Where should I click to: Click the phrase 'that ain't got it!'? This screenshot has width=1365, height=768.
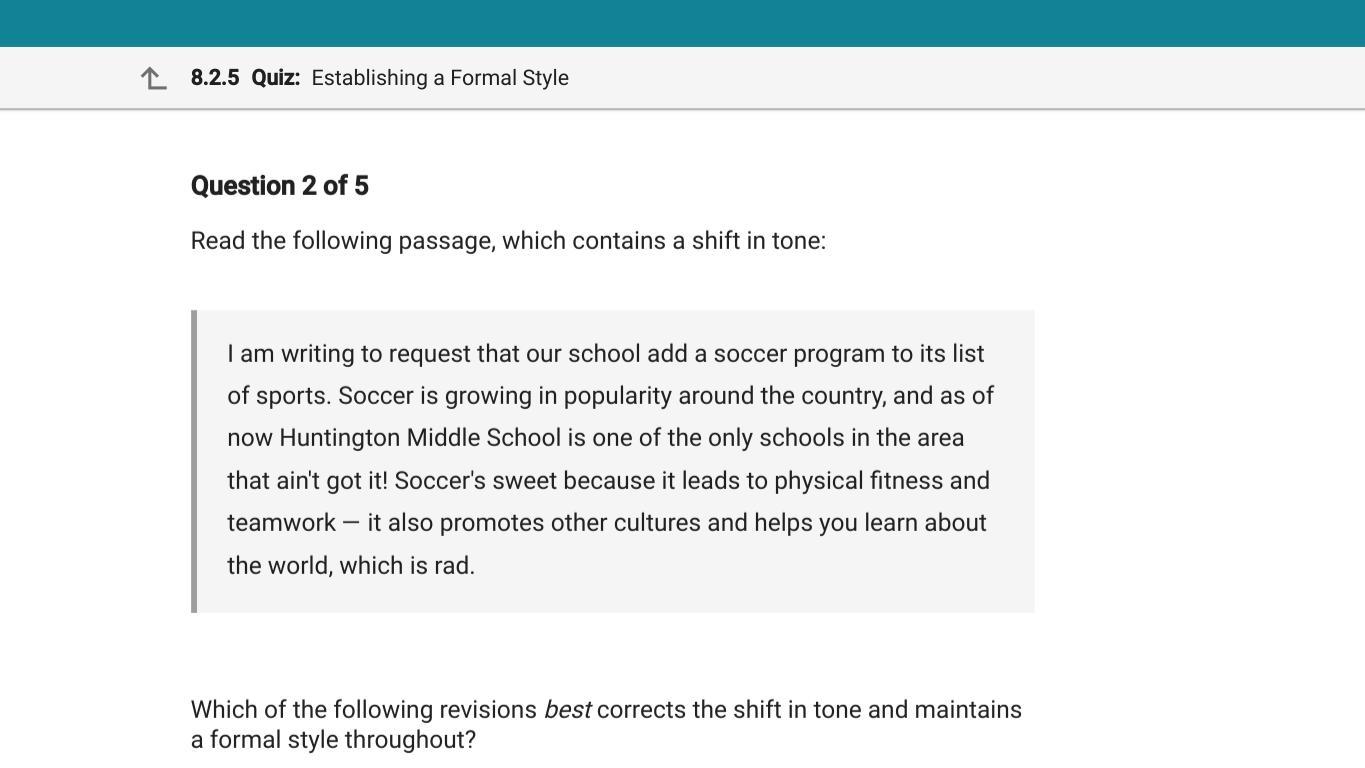point(307,481)
